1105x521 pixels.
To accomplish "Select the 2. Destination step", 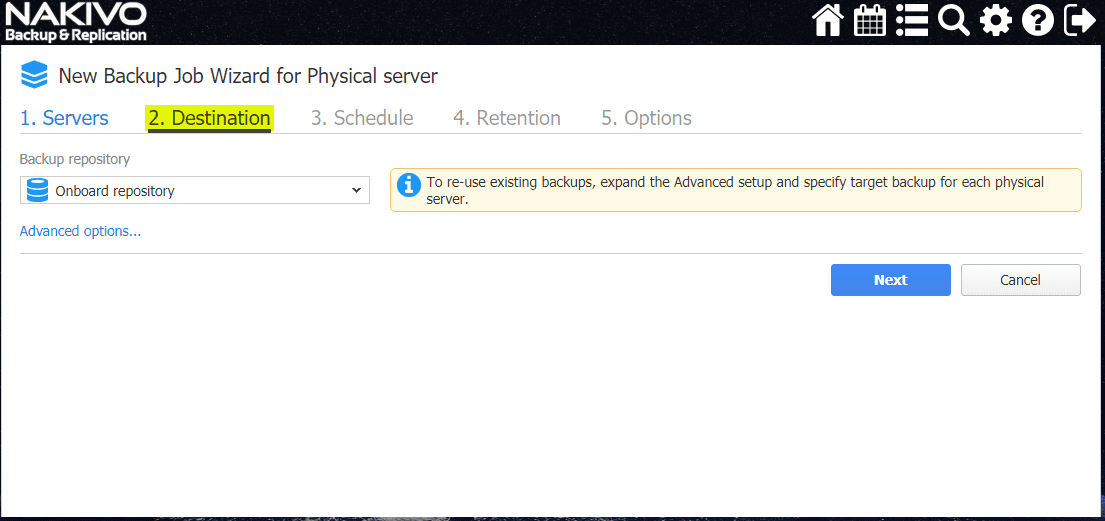I will coord(209,118).
